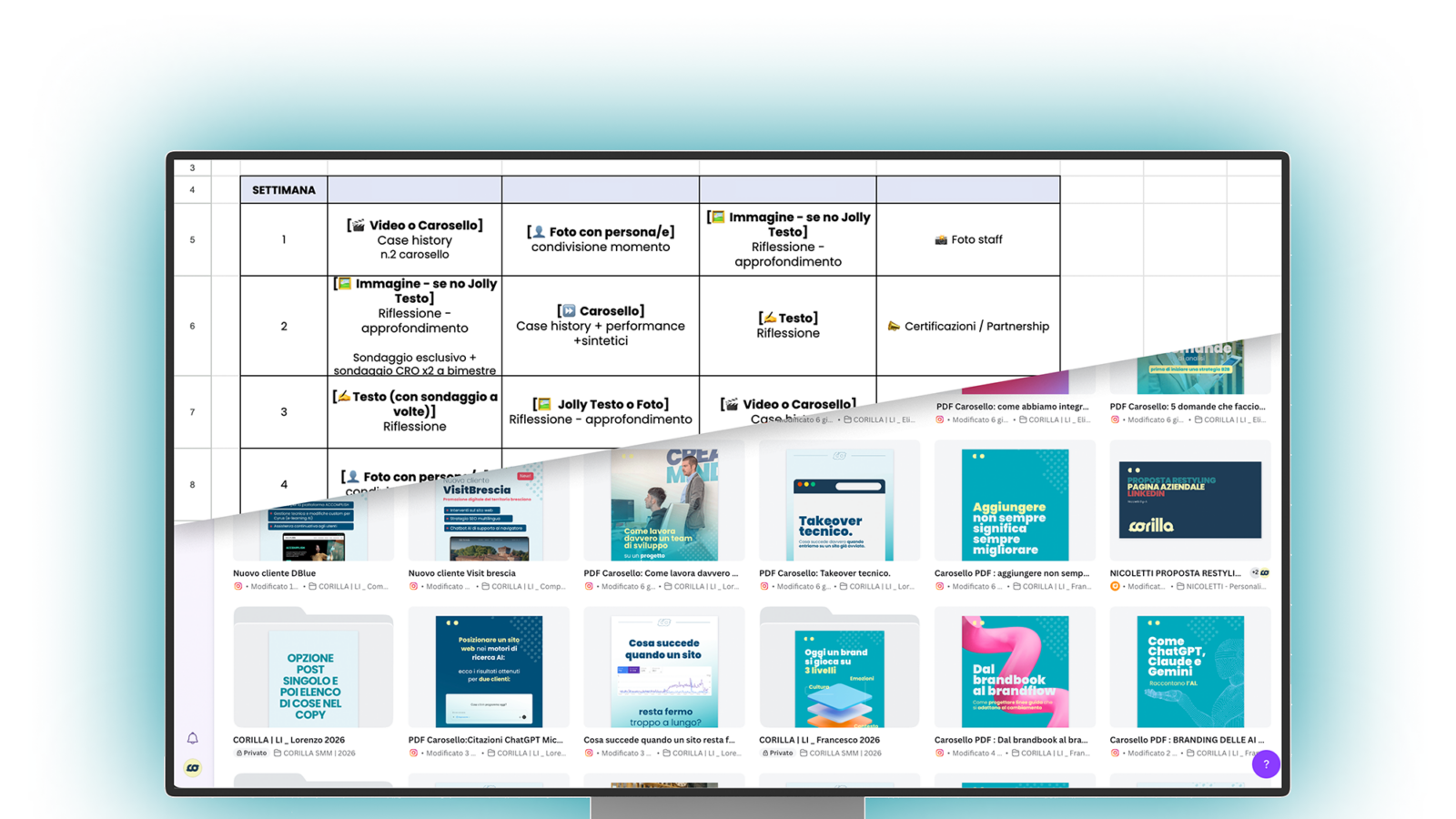Open the purple help question-mark button

tap(1266, 764)
